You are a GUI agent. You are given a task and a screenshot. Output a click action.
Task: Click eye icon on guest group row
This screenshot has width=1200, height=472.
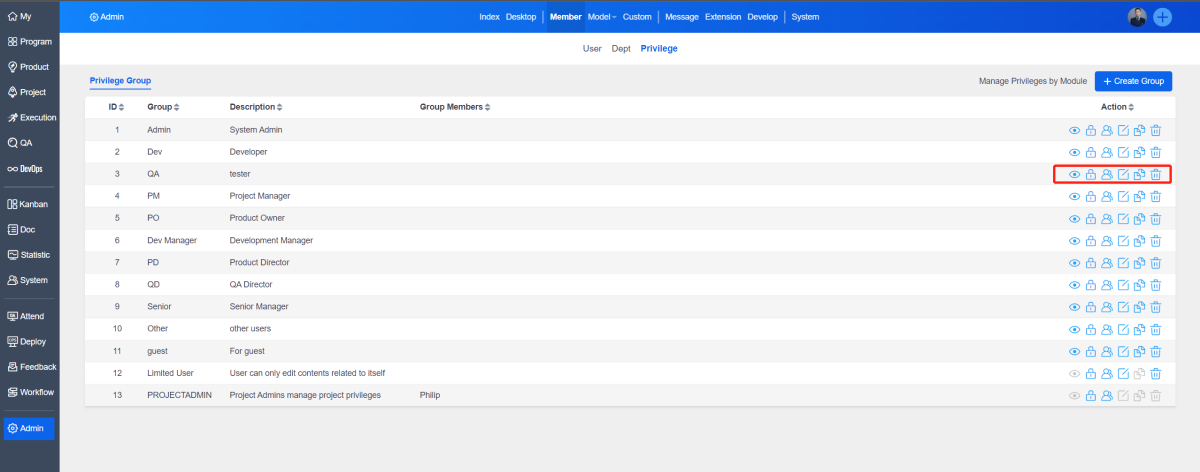(x=1075, y=351)
